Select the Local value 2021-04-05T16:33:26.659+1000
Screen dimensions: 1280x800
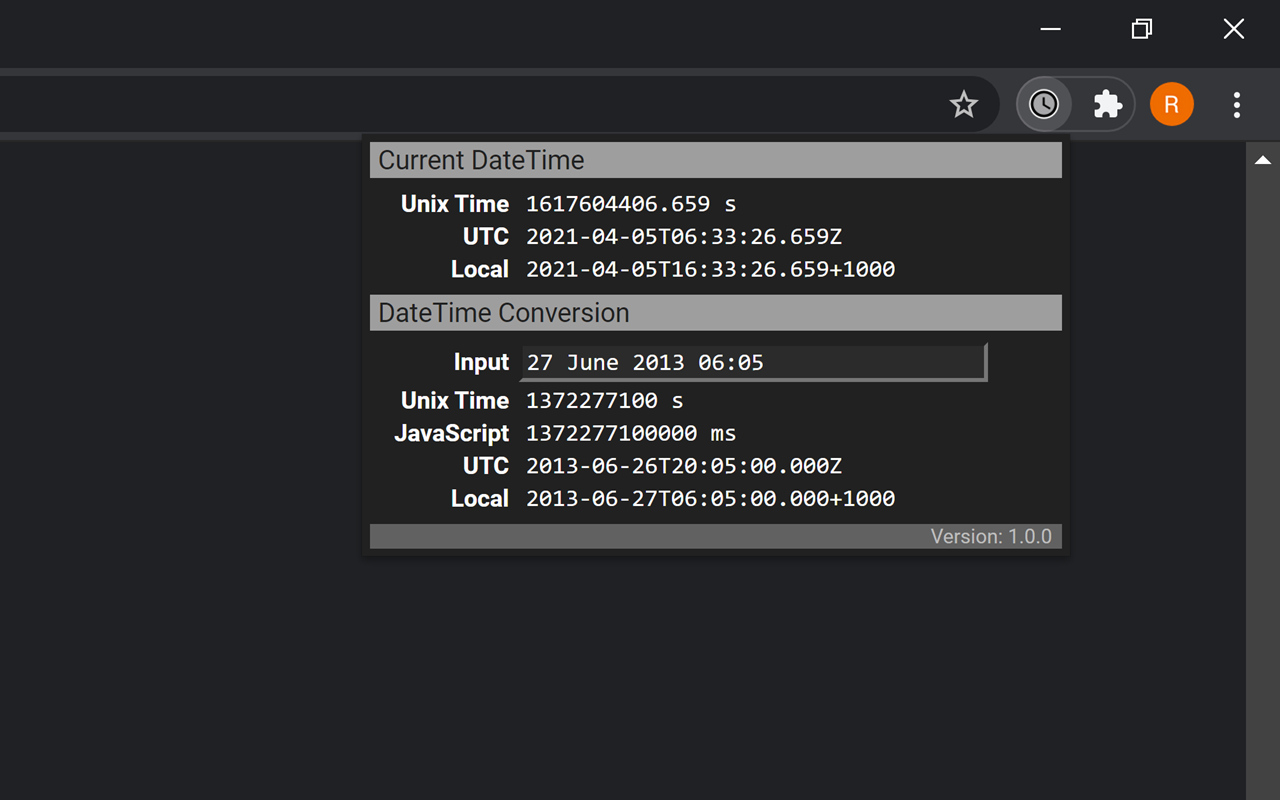pyautogui.click(x=710, y=269)
